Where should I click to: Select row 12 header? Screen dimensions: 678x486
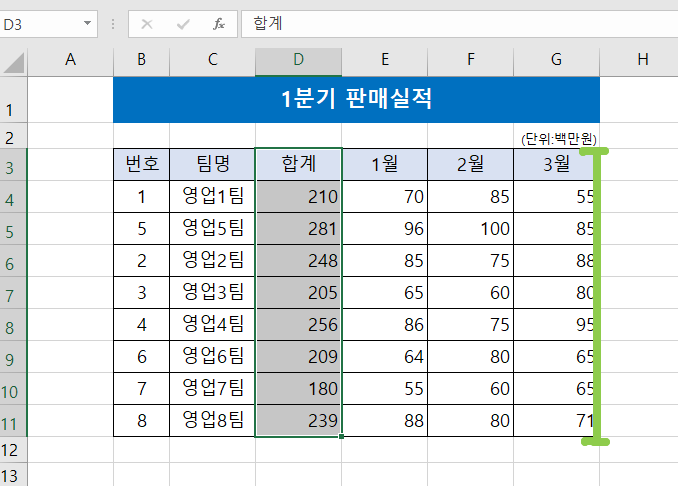[13, 450]
